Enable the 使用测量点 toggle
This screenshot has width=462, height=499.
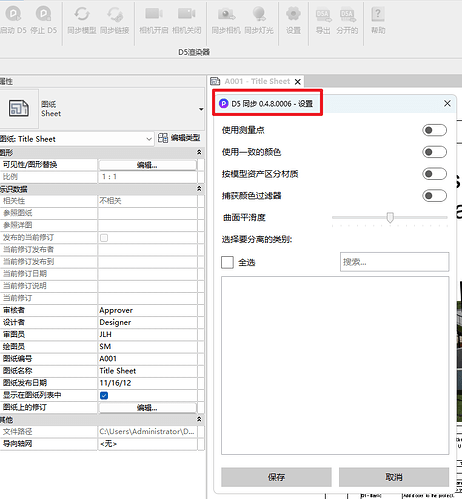pos(434,130)
